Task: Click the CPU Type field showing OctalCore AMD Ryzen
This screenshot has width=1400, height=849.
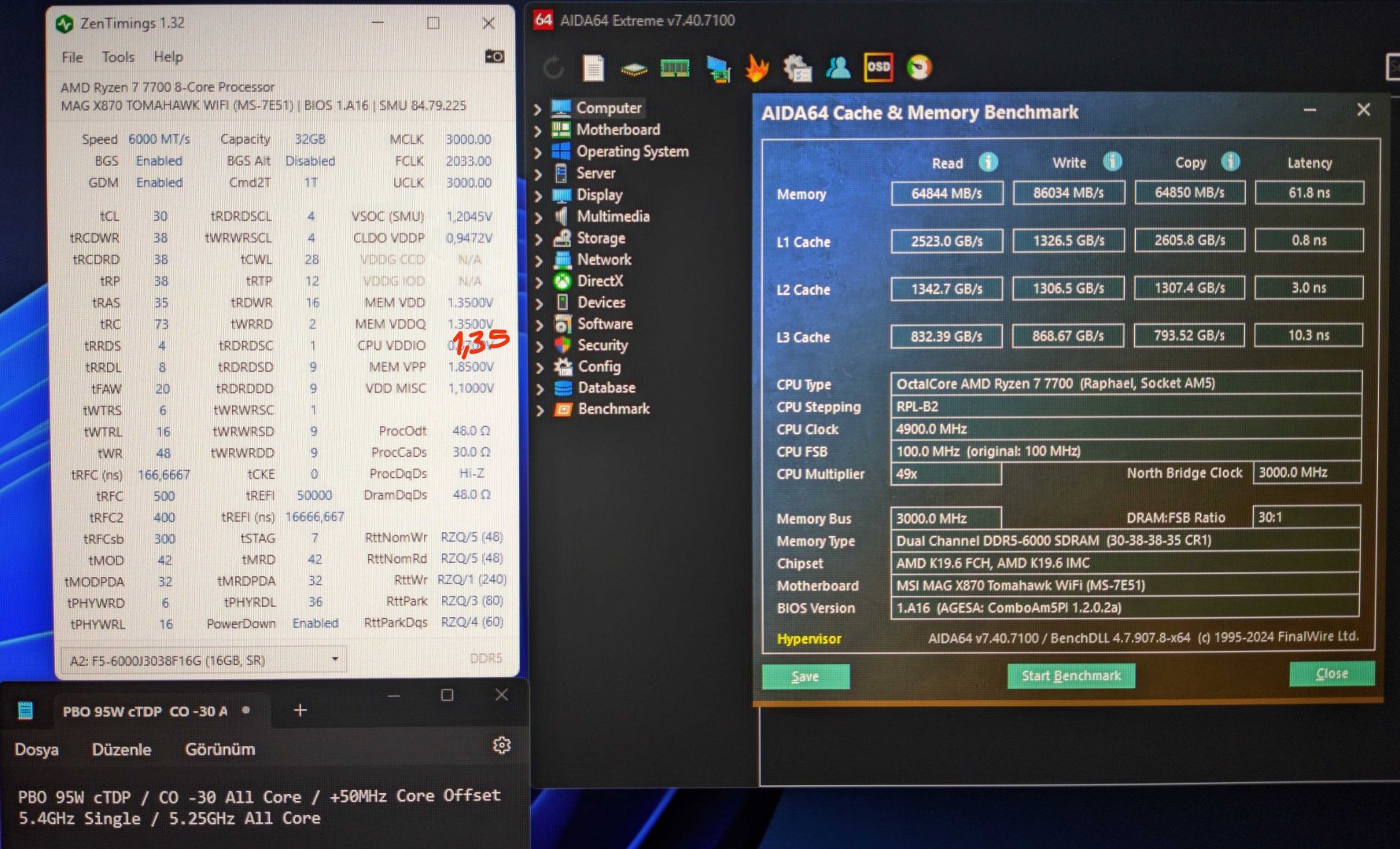Action: pos(1126,383)
